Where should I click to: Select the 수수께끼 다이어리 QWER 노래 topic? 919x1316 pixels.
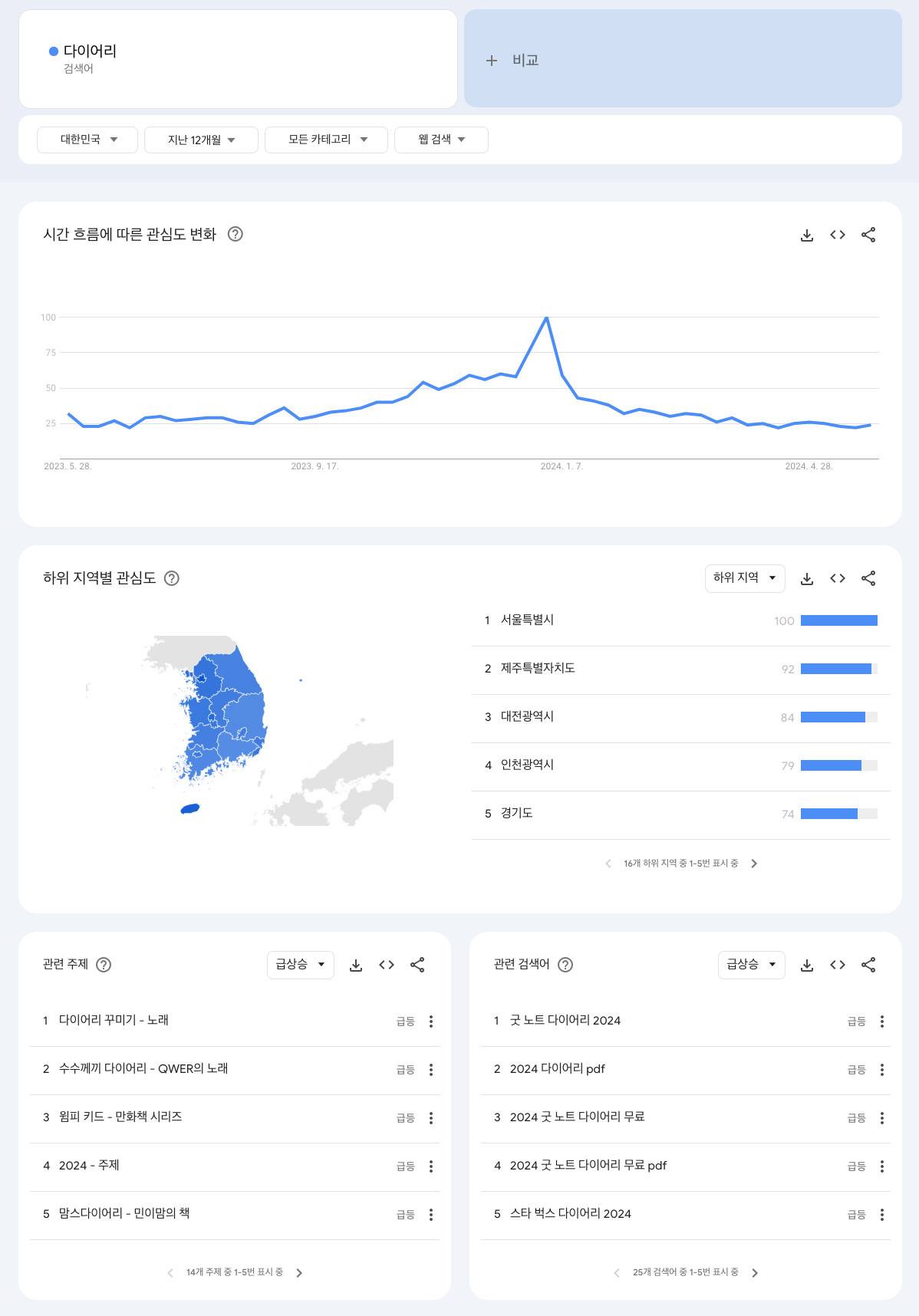(146, 1069)
